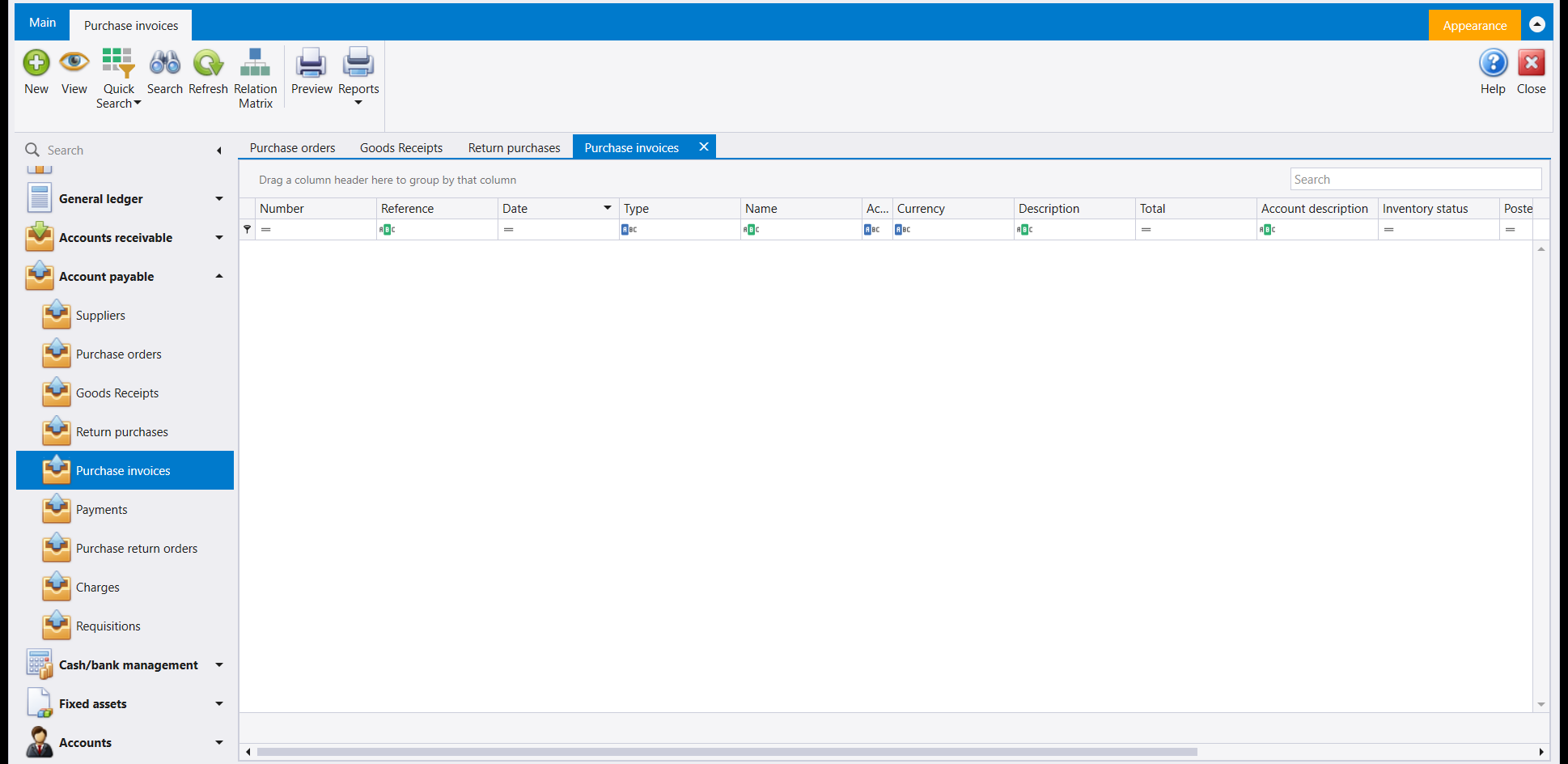Viewport: 1568px width, 764px height.
Task: Click the grid Search input field
Action: click(1416, 180)
